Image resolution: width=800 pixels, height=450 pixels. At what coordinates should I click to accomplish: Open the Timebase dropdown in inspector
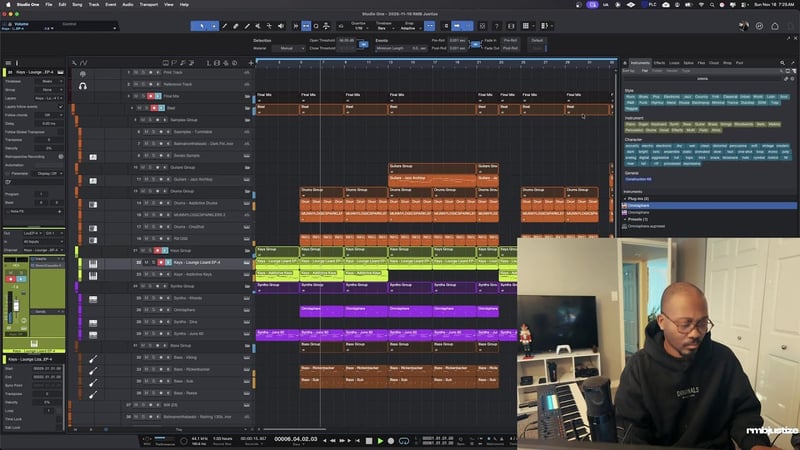pyautogui.click(x=48, y=81)
